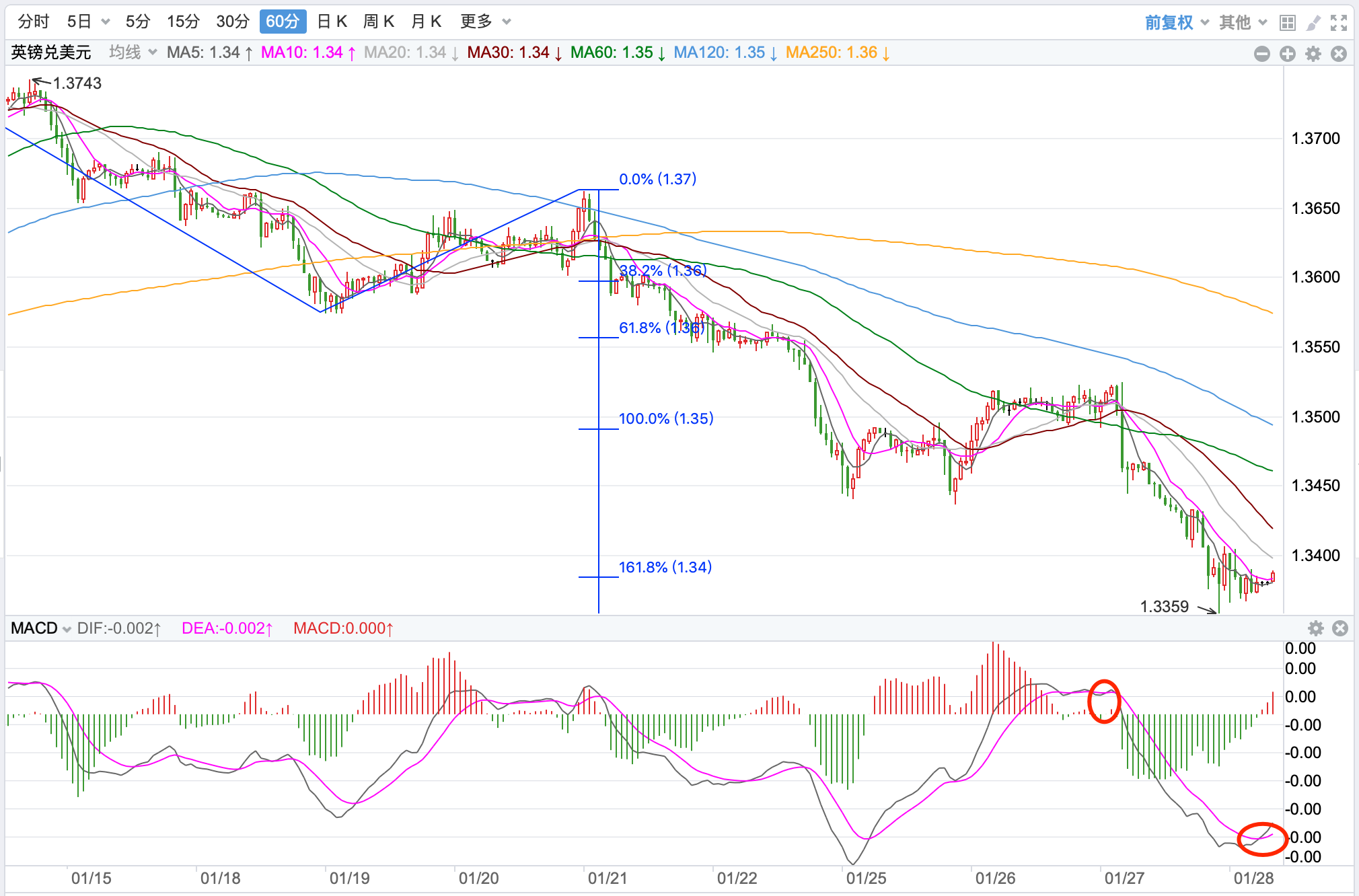Open moving average settings gear
The image size is (1359, 896).
coord(1313,54)
